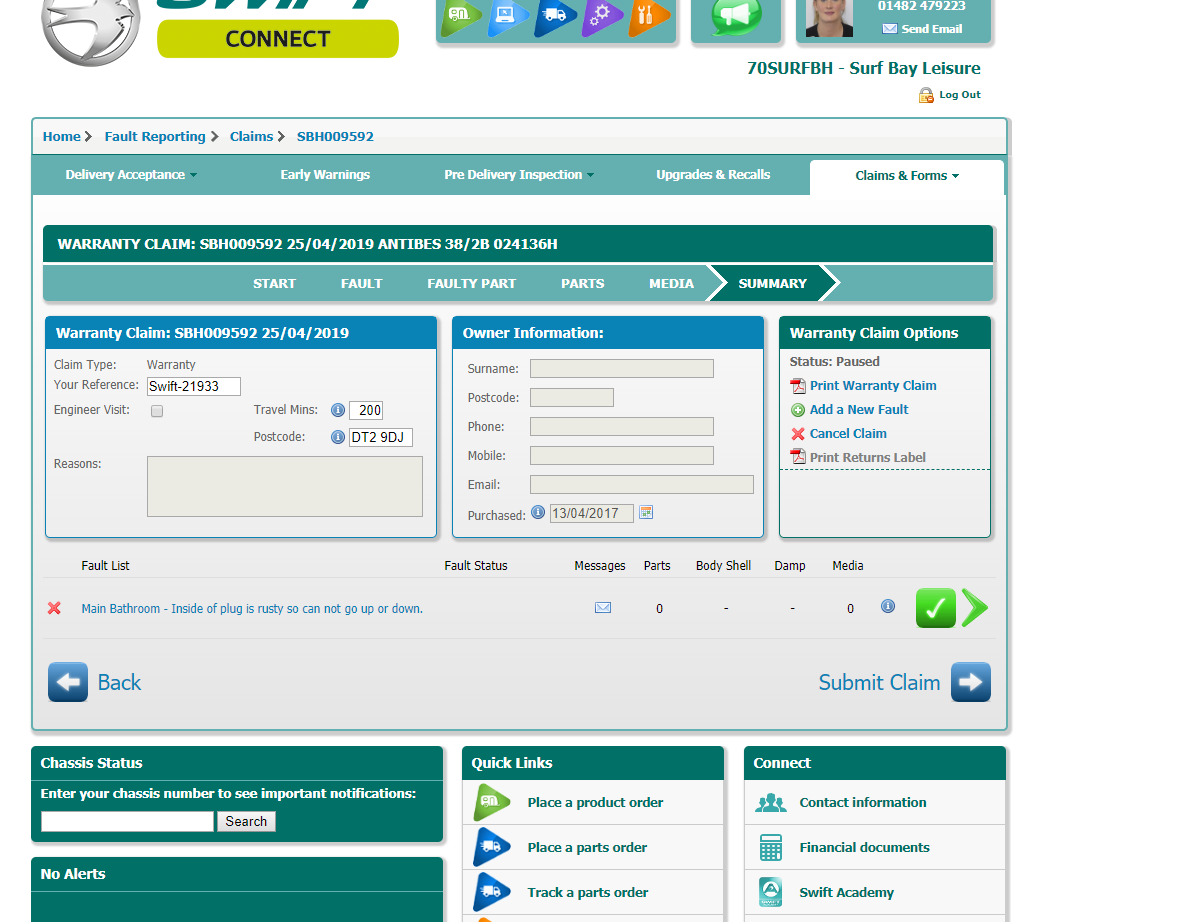Open the Early Warnings tab
This screenshot has height=922, width=1187.
tap(325, 175)
